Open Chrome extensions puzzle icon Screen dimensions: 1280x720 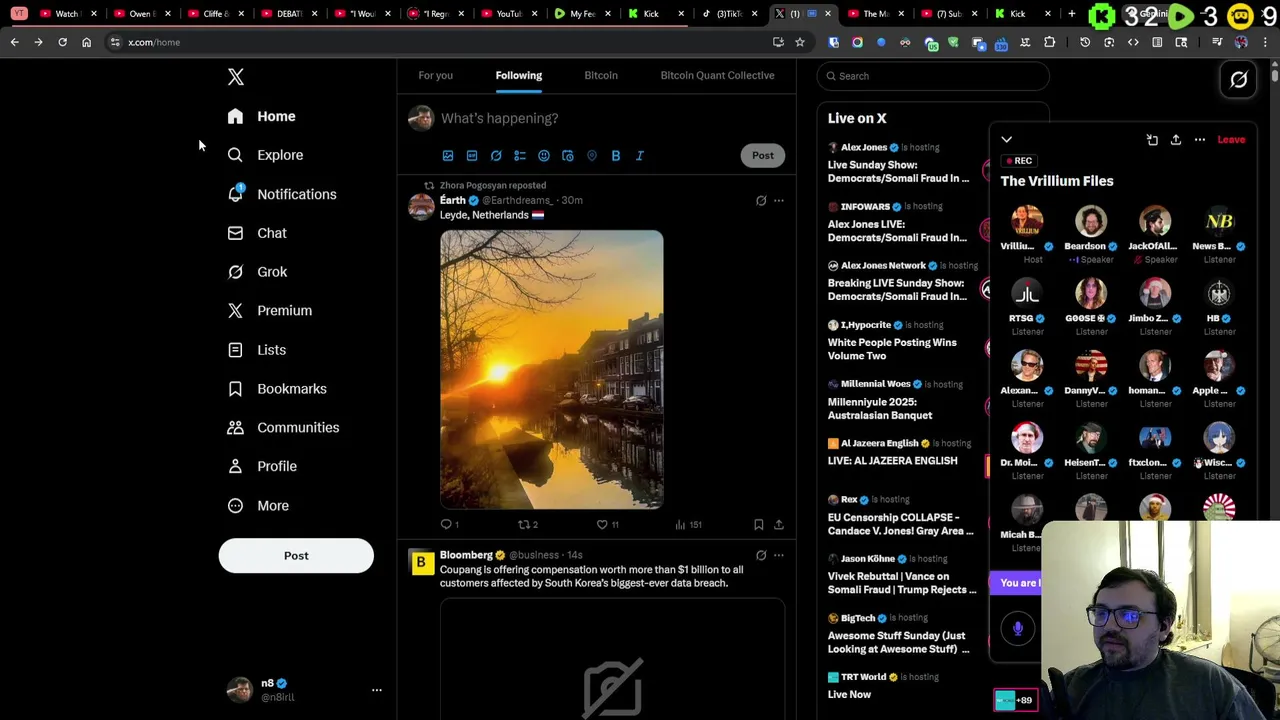click(x=1049, y=42)
